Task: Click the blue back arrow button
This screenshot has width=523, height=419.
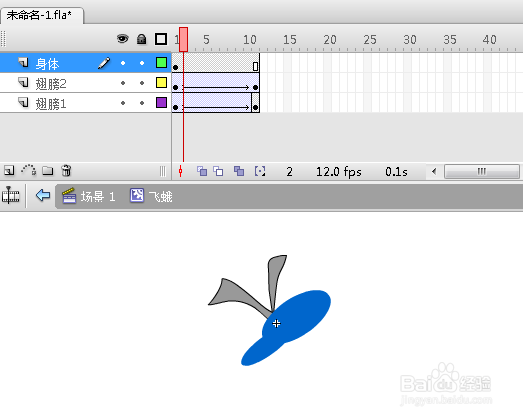Action: click(43, 195)
